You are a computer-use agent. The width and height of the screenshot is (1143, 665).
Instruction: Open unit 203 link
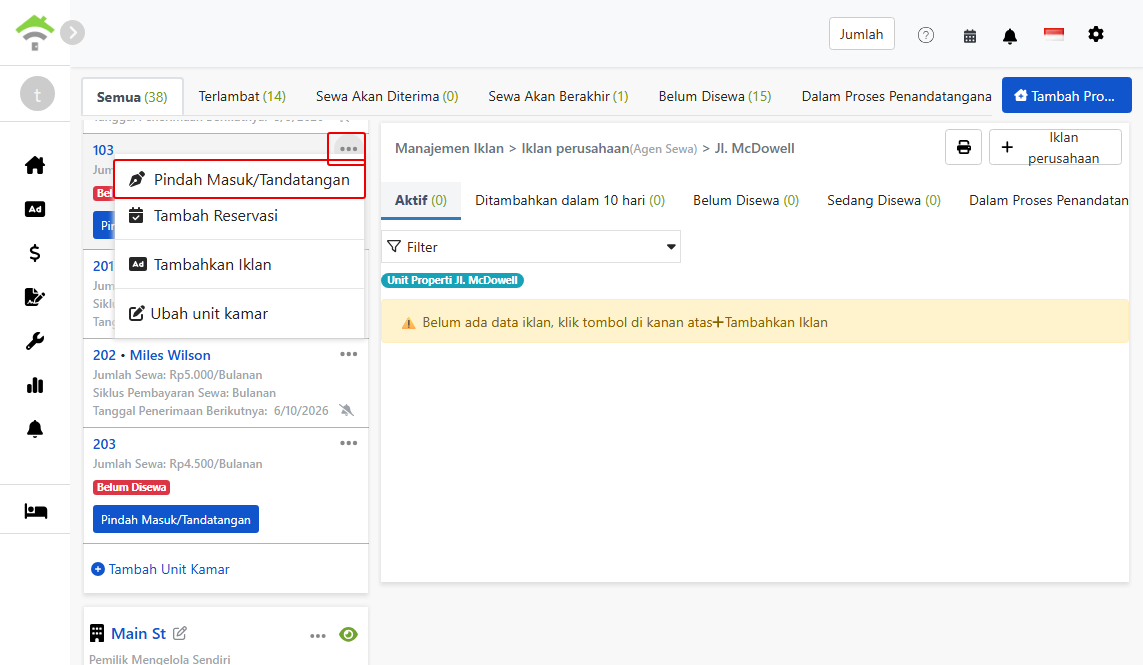(104, 444)
